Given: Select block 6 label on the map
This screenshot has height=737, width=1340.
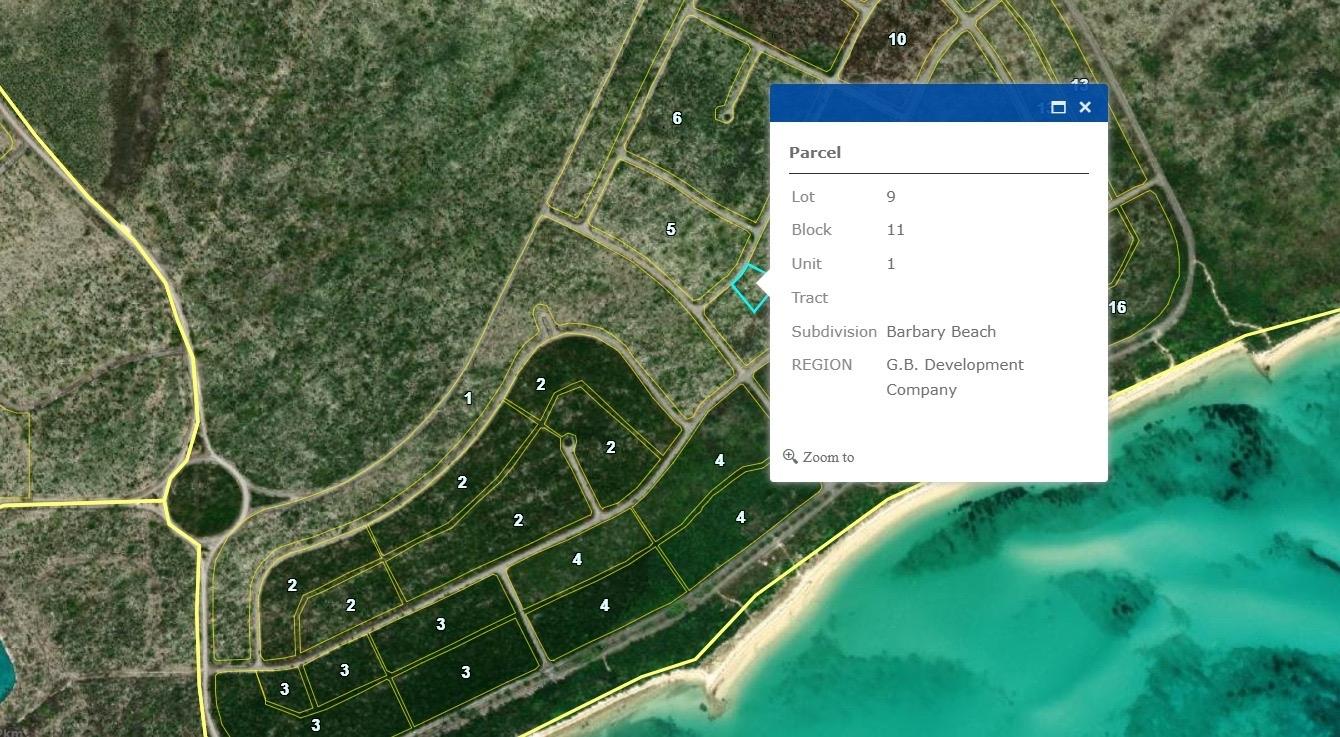Looking at the screenshot, I should tap(677, 118).
